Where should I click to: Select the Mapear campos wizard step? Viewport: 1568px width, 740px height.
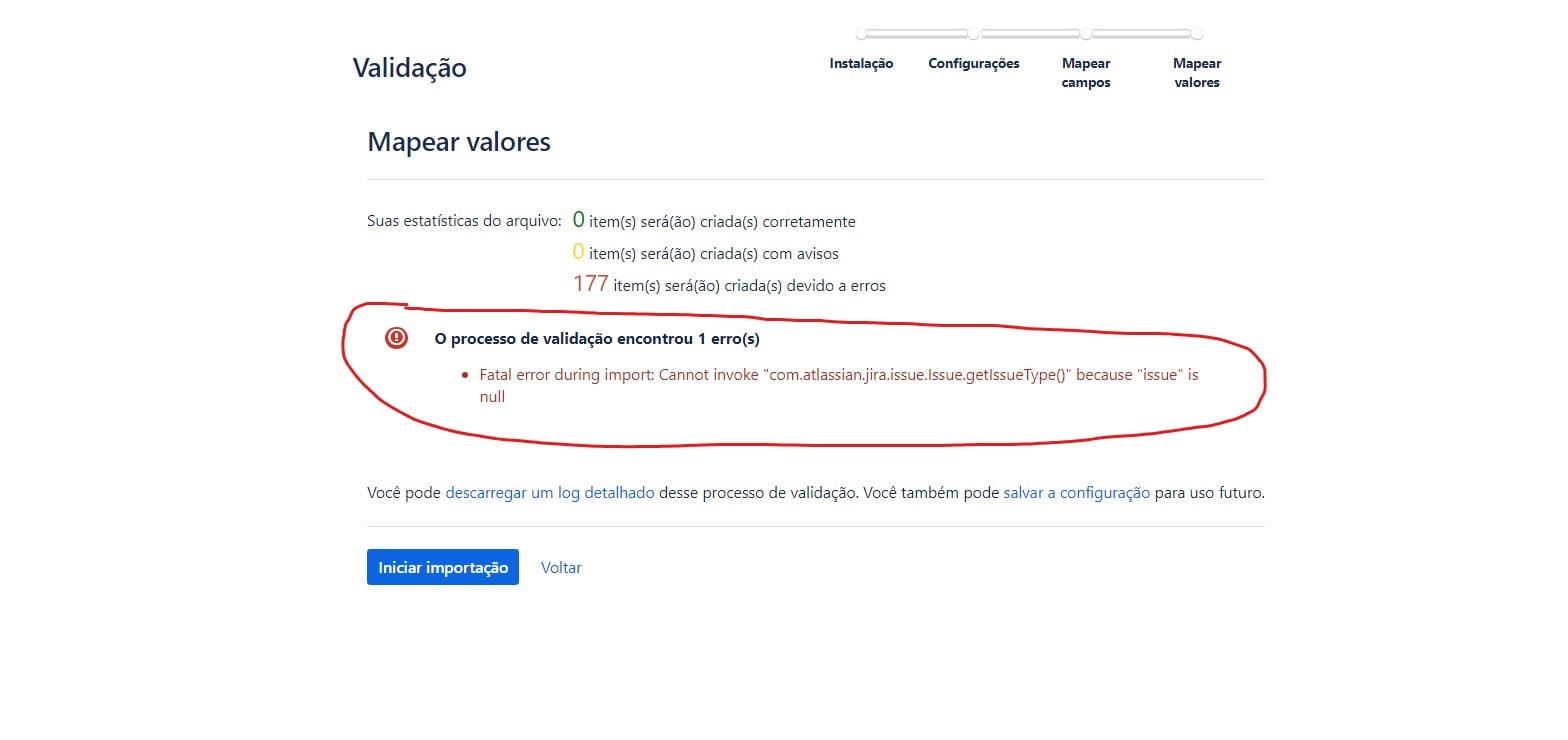click(1086, 73)
